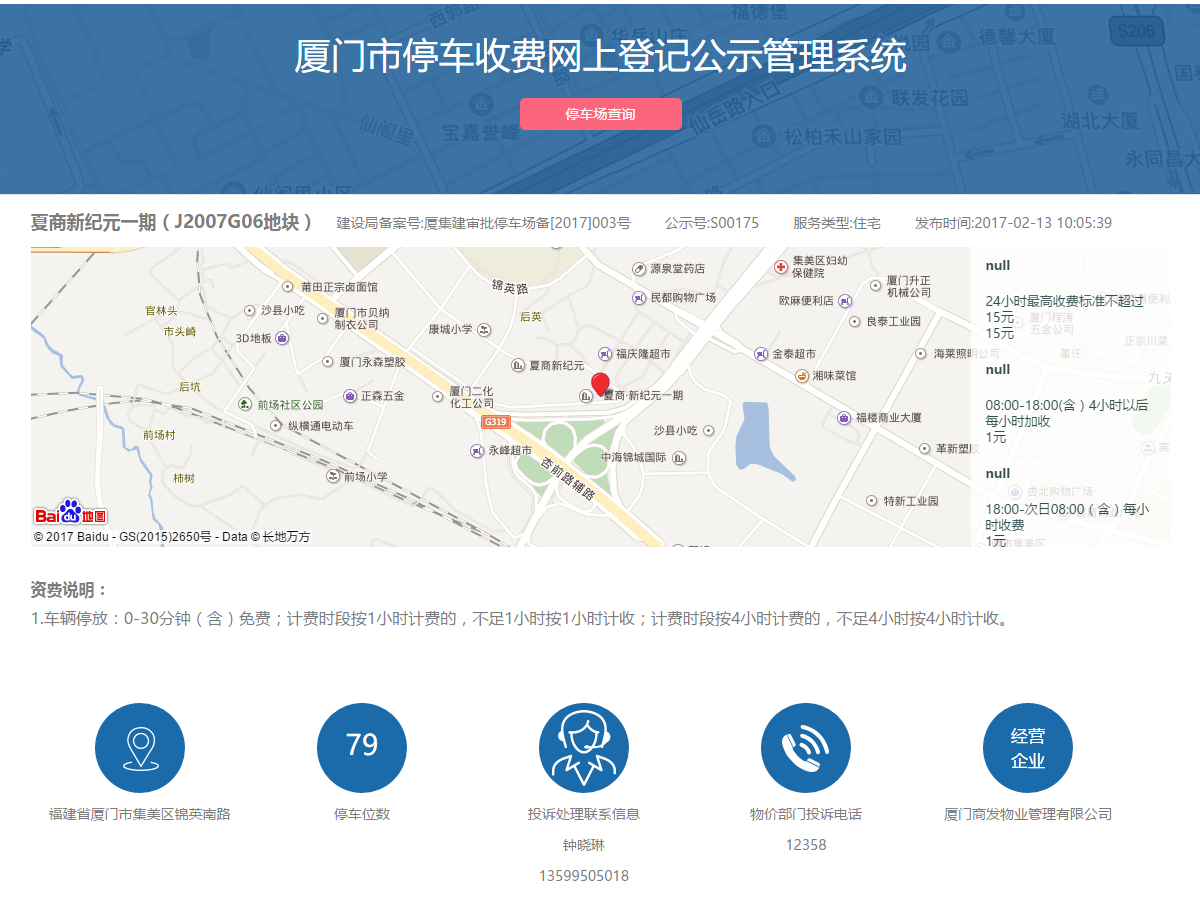
Task: Click the 前场小学 school icon
Action: tap(332, 477)
